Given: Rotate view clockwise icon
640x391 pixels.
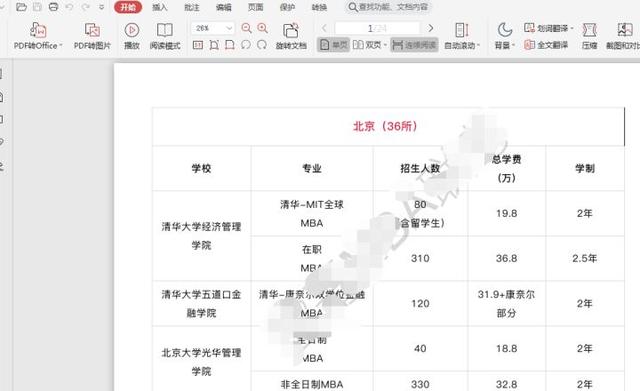Looking at the screenshot, I should click(x=262, y=45).
